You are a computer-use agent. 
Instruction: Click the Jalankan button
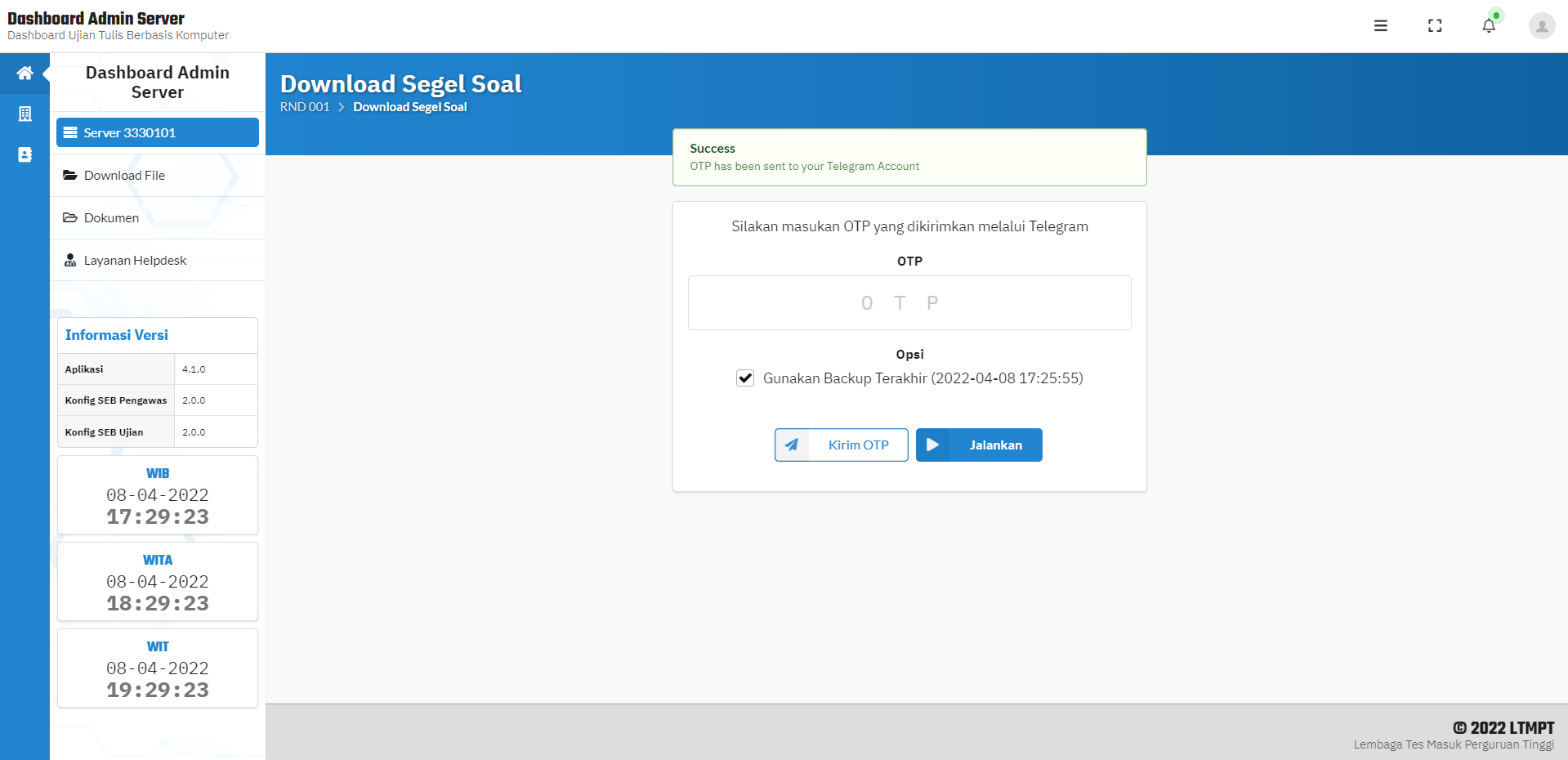979,445
